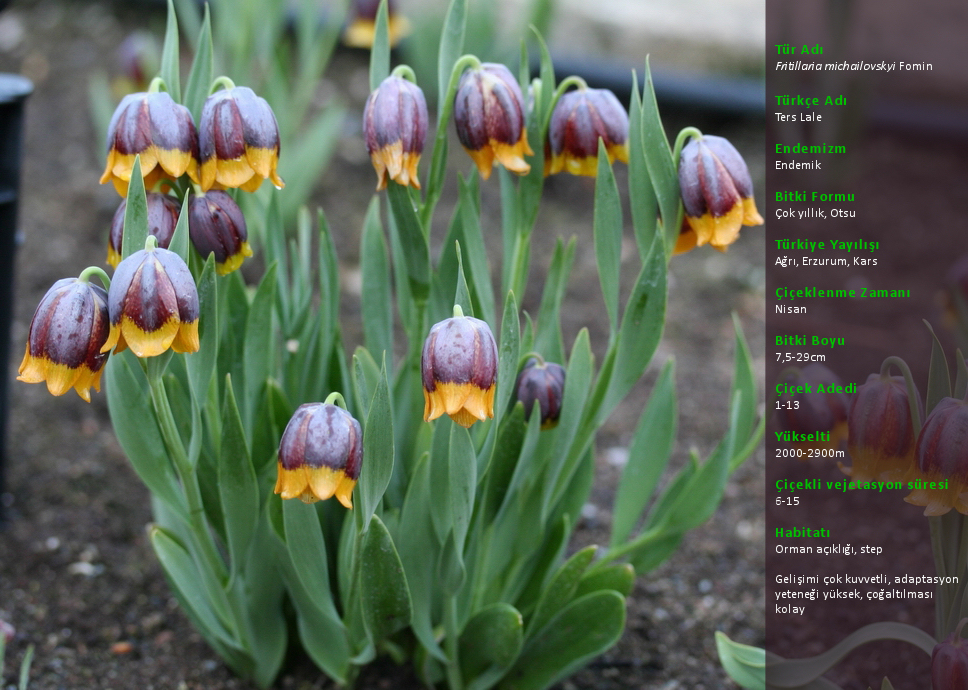Select the '2000-2900m' altitude value
Viewport: 968px width, 690px height.
[808, 453]
